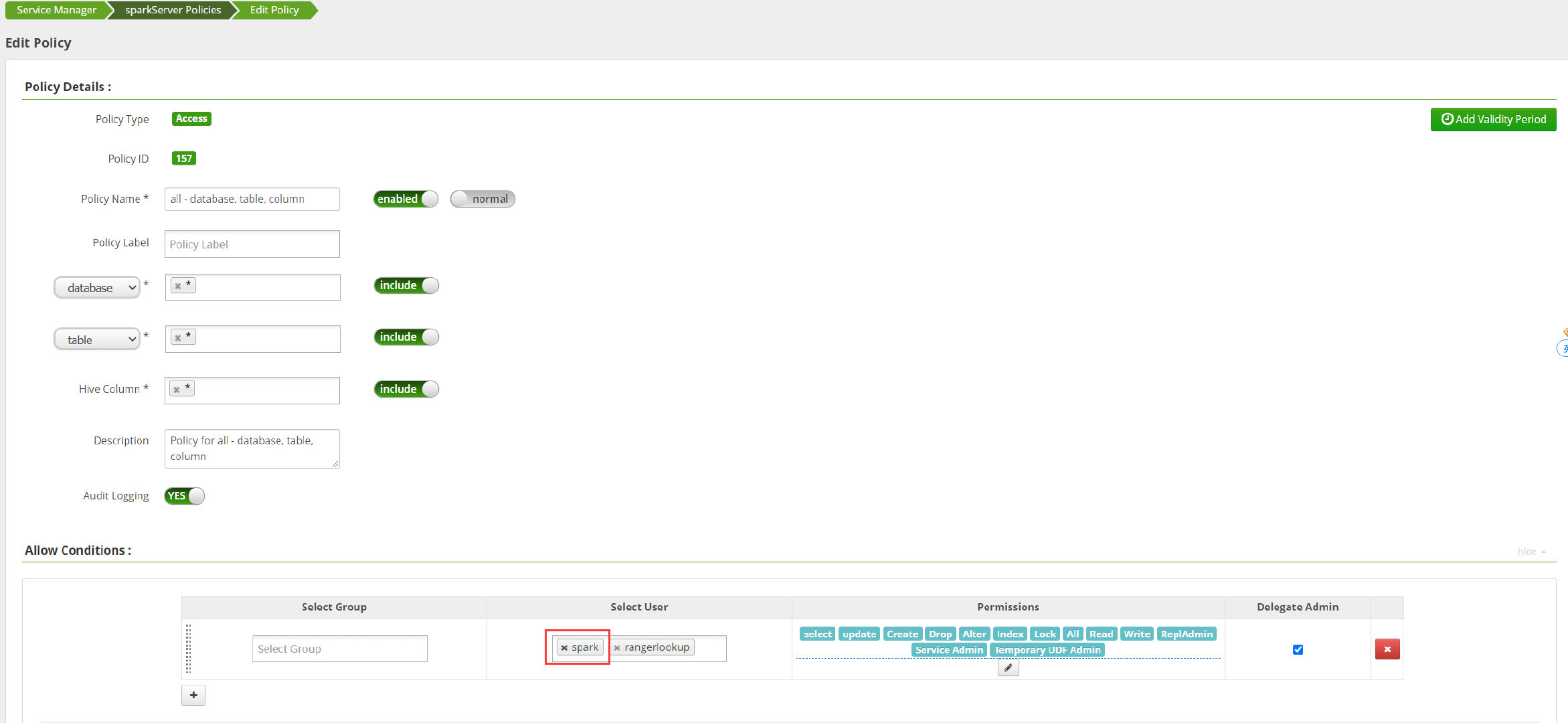Uncheck the Delegate Admin checkbox

(1298, 649)
